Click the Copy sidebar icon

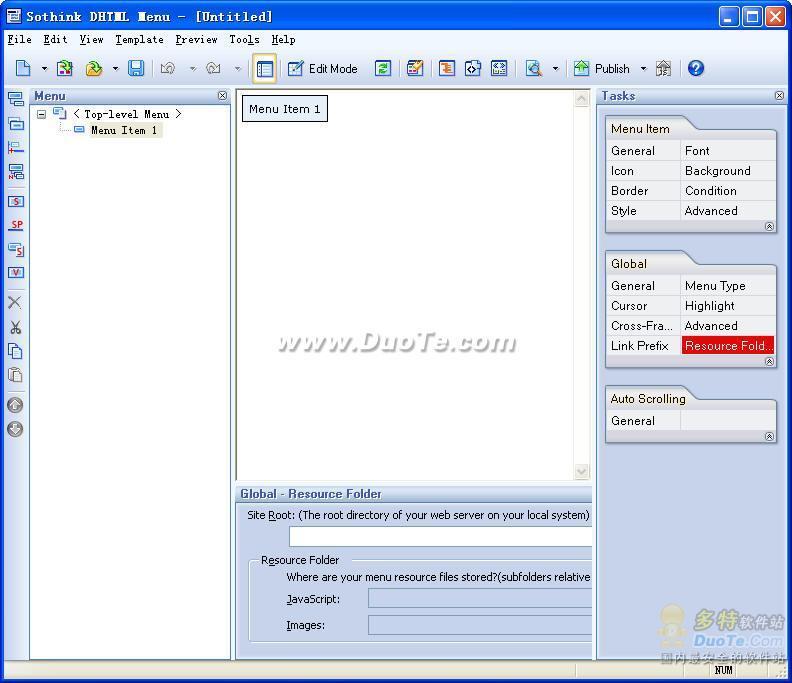click(x=15, y=351)
